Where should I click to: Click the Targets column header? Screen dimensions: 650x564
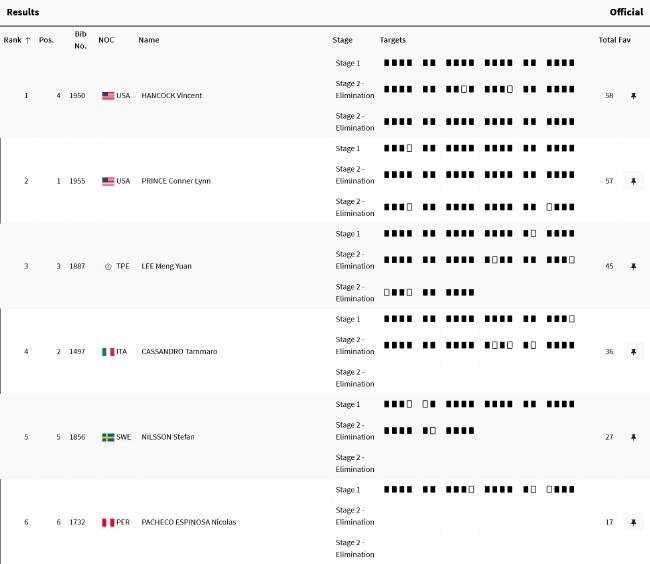393,40
